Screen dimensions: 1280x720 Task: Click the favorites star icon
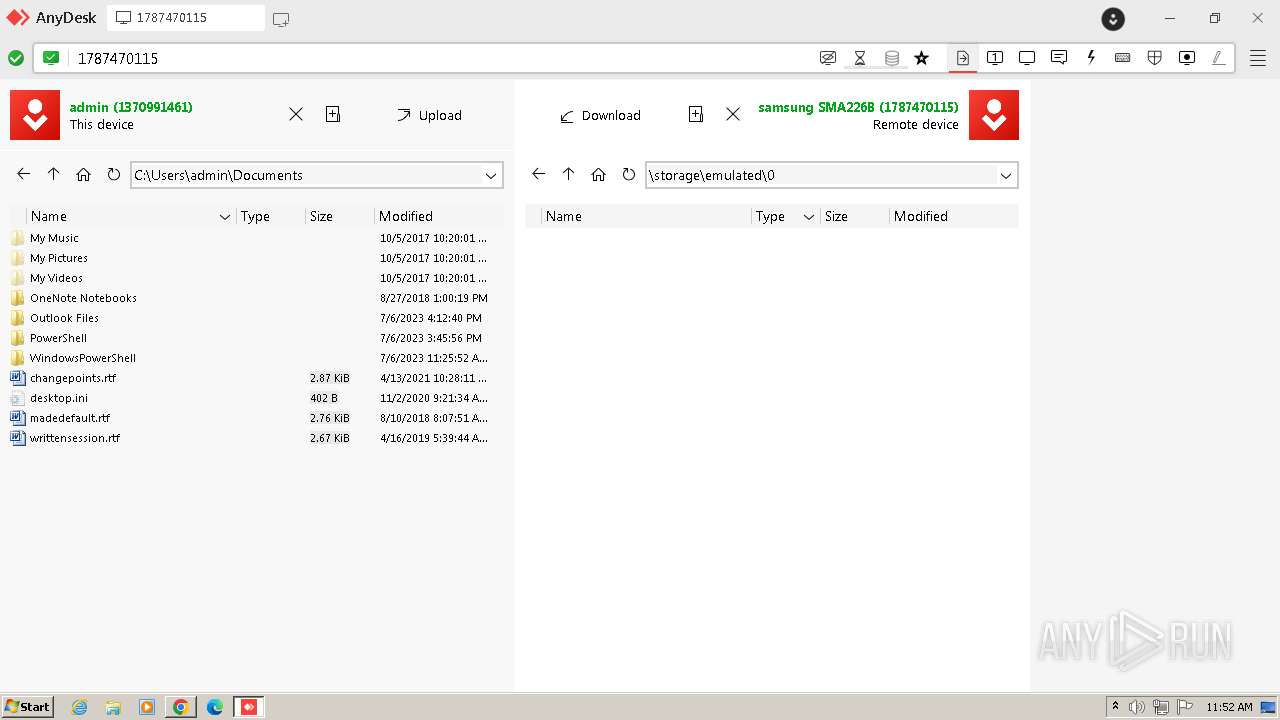[922, 58]
